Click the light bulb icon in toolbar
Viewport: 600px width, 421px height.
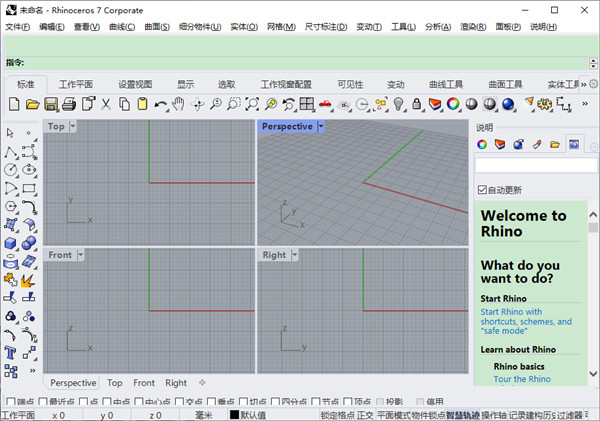397,104
